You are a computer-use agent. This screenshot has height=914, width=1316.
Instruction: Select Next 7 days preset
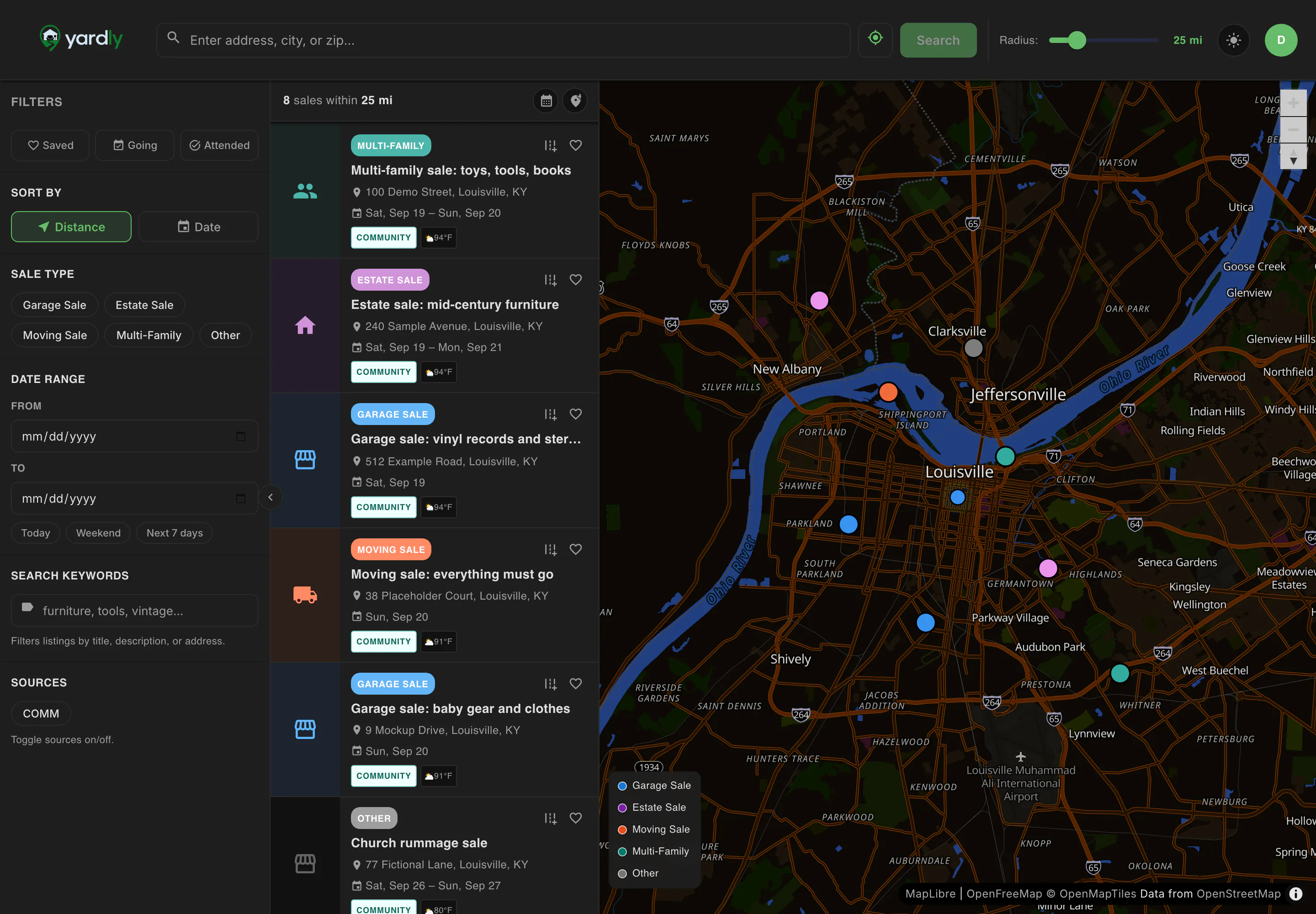click(175, 533)
